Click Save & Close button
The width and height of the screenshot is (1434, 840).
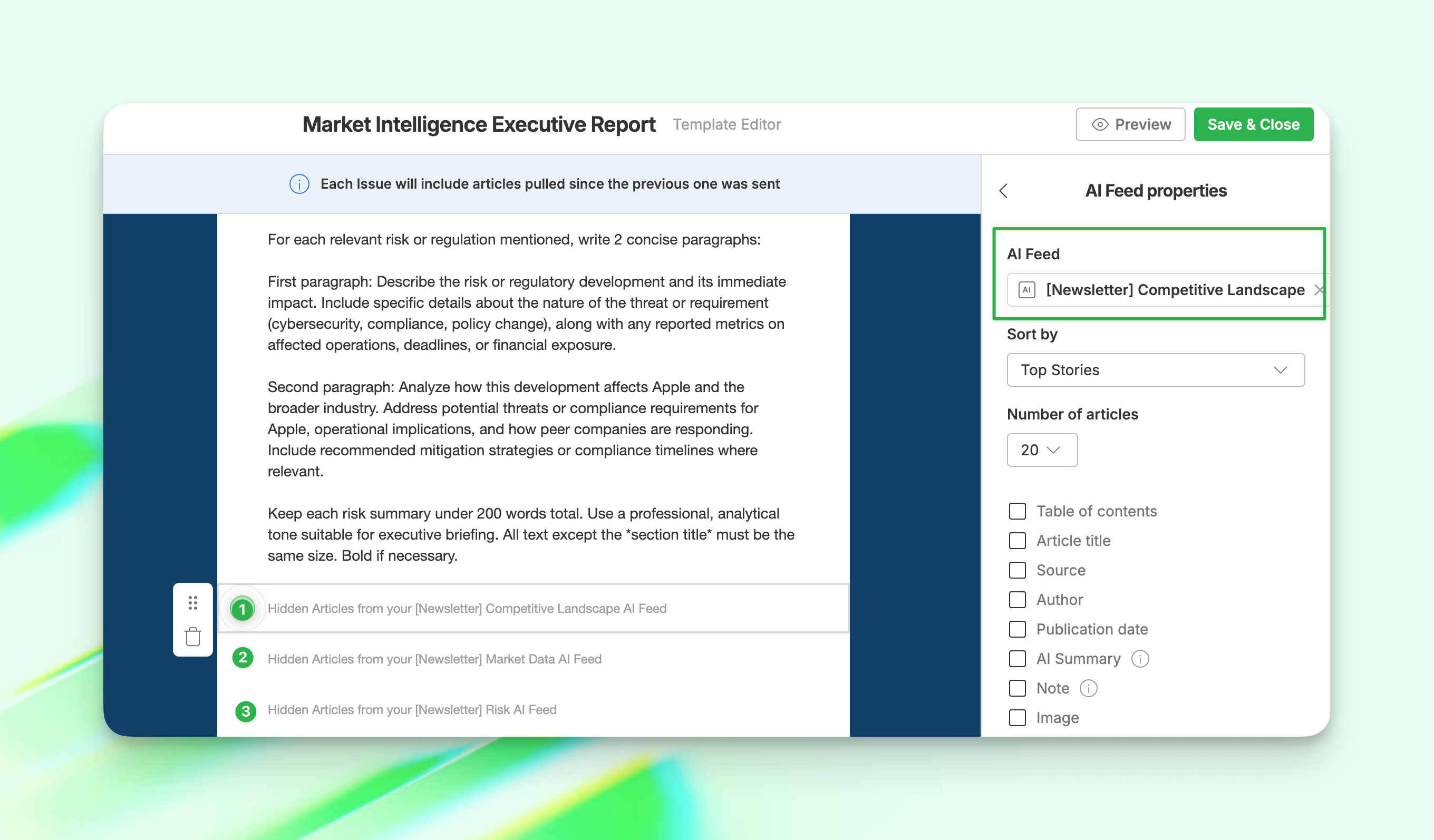[x=1253, y=124]
